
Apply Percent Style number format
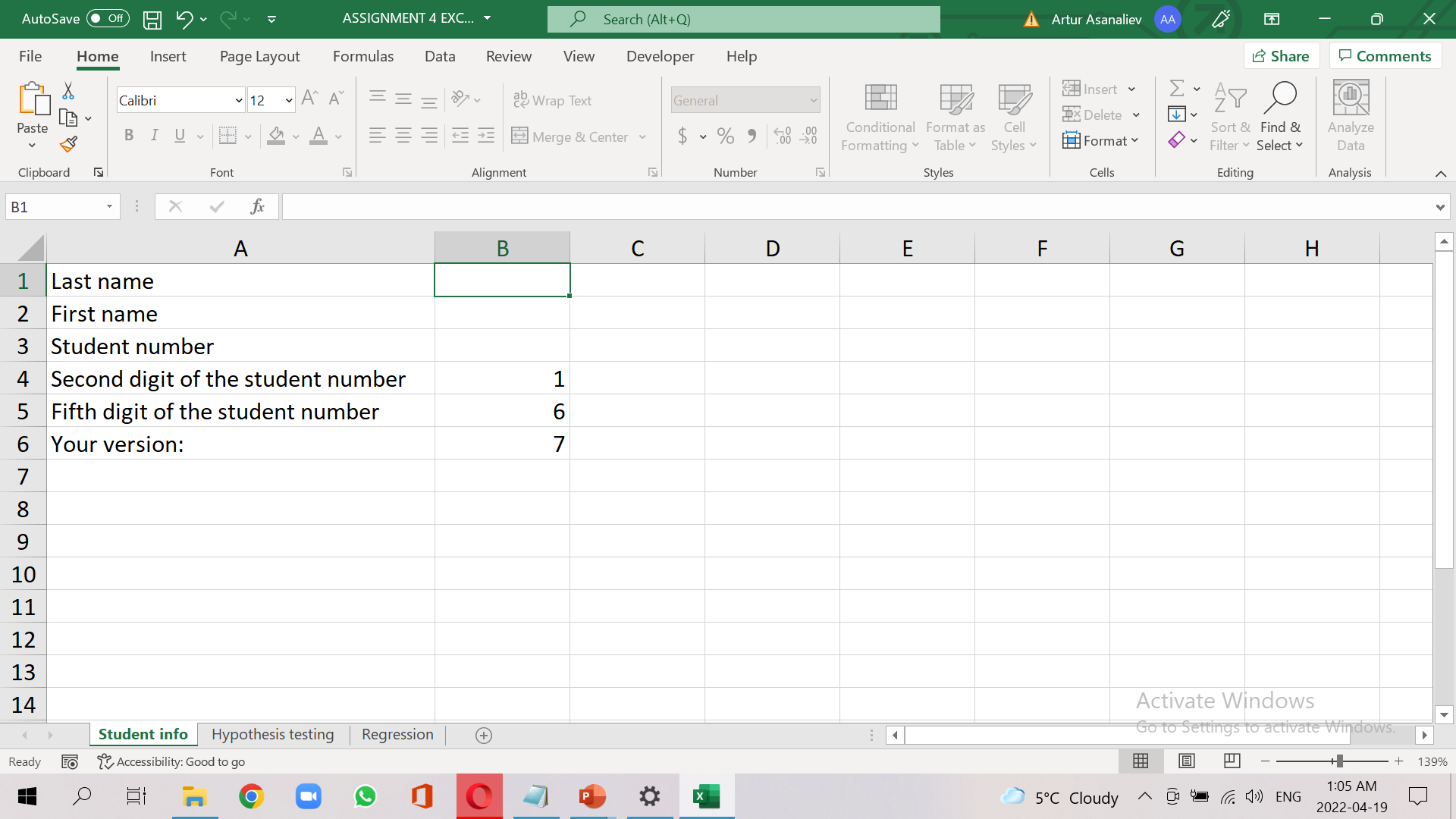click(x=725, y=136)
